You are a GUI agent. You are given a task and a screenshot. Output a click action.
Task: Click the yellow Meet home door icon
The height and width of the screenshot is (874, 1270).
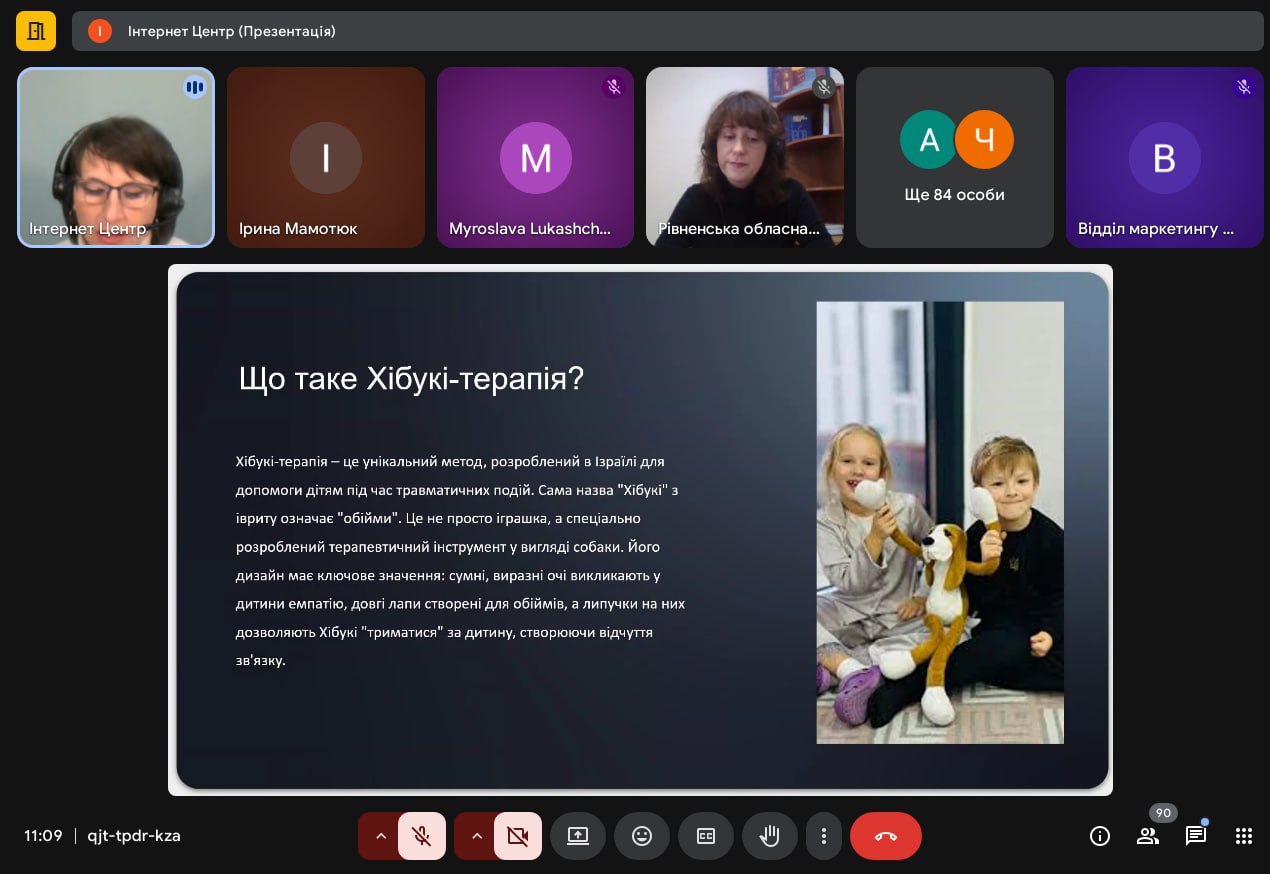pyautogui.click(x=36, y=31)
